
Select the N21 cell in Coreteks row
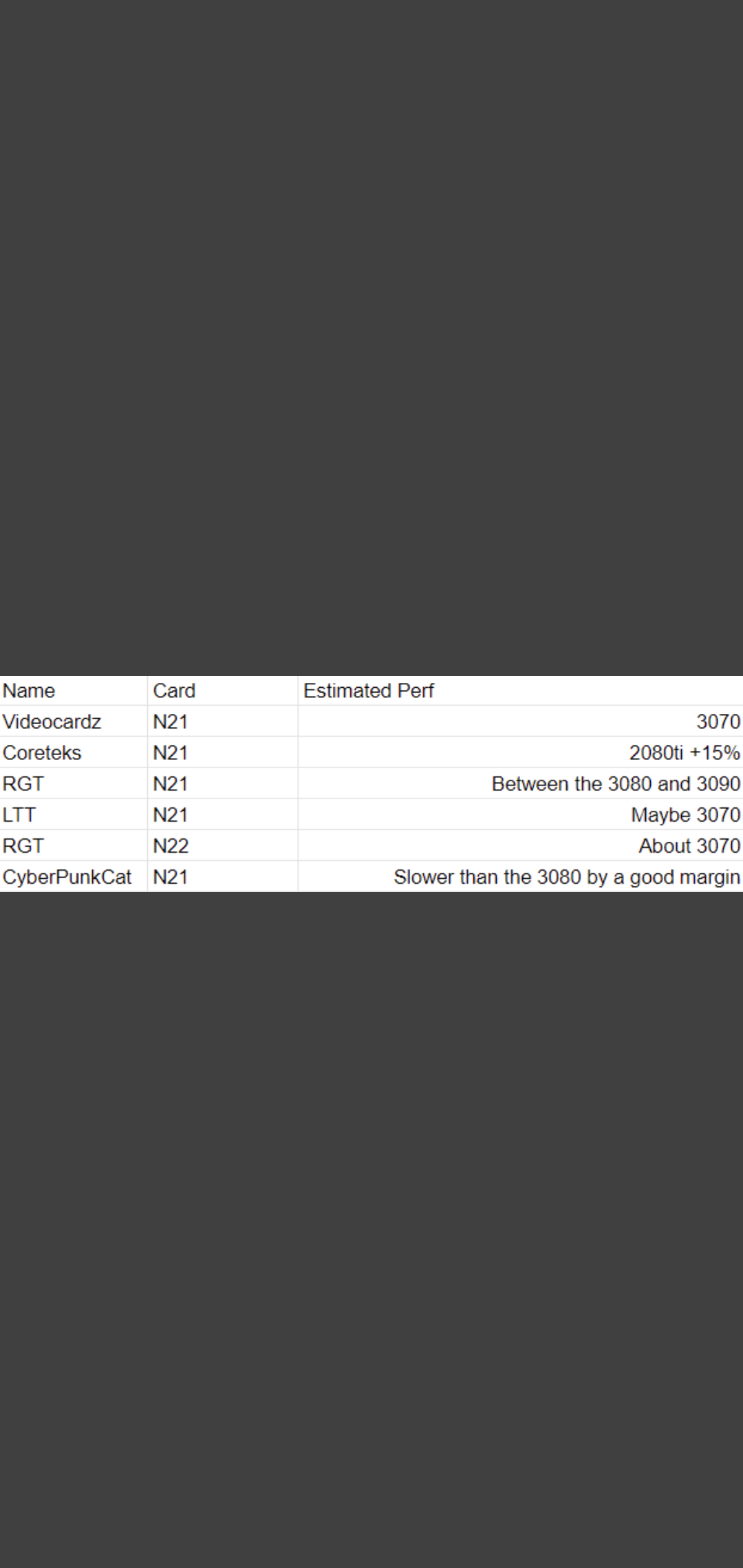point(171,752)
